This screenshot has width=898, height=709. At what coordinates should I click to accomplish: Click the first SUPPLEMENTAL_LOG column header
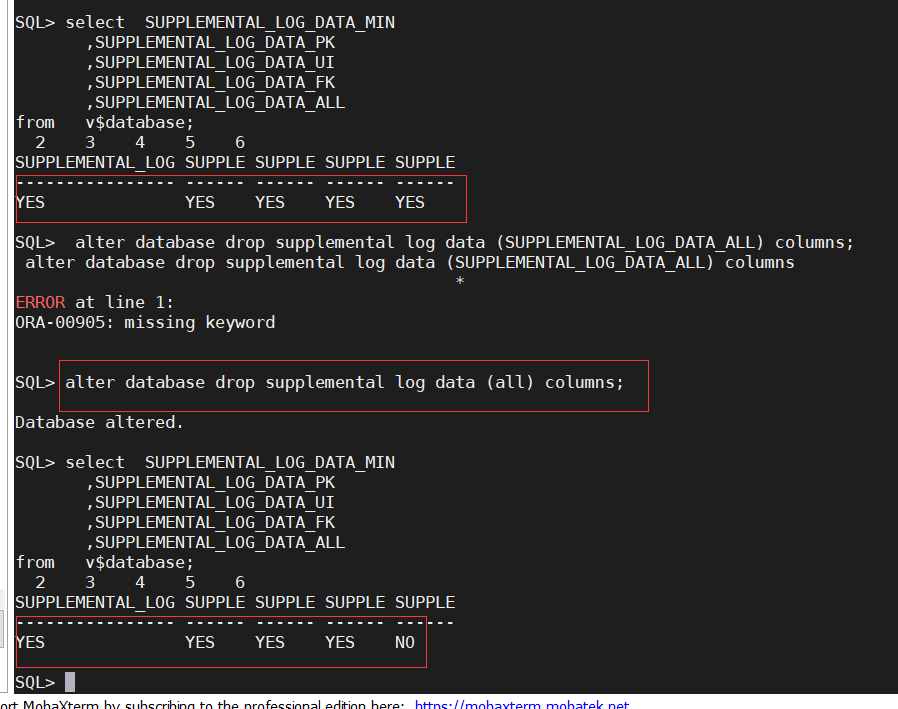pos(95,162)
